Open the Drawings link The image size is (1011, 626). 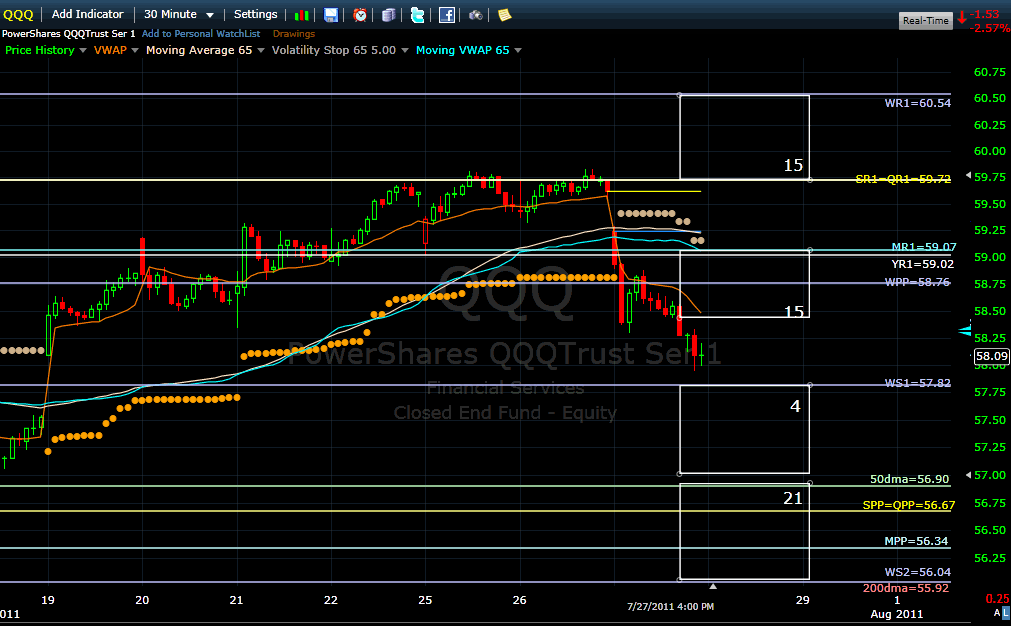point(294,34)
